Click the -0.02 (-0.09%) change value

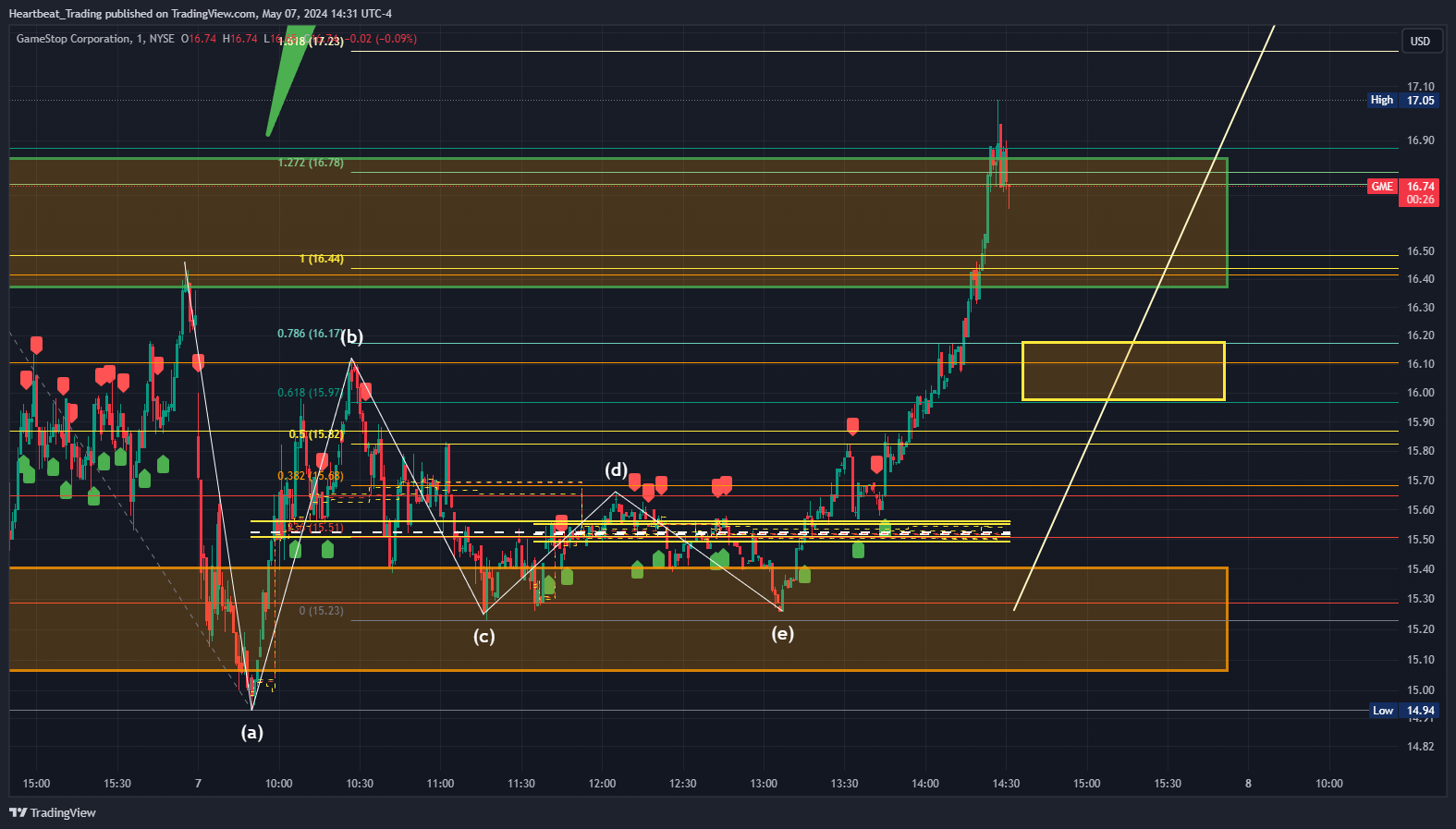(x=383, y=39)
